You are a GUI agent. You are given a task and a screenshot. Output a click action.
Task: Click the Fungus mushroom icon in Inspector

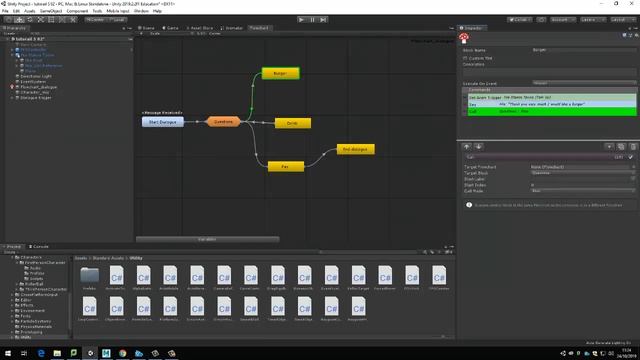coord(464,38)
